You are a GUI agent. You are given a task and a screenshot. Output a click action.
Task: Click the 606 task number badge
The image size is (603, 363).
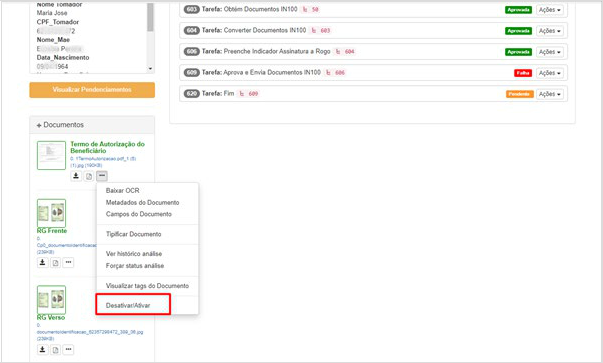[192, 52]
